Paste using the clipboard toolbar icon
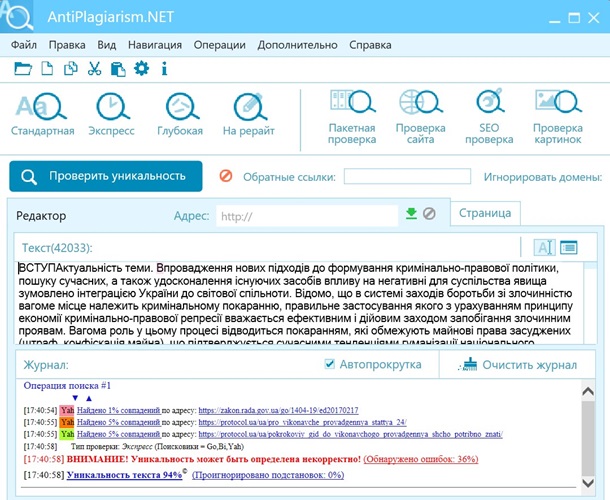 (118, 69)
